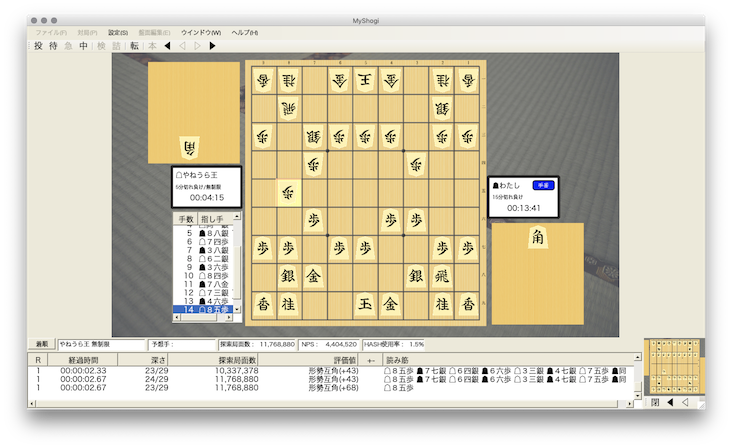Screen dimensions: 732x448
Task: Select move 14 ☖8五歩 in move list
Action: click(203, 310)
